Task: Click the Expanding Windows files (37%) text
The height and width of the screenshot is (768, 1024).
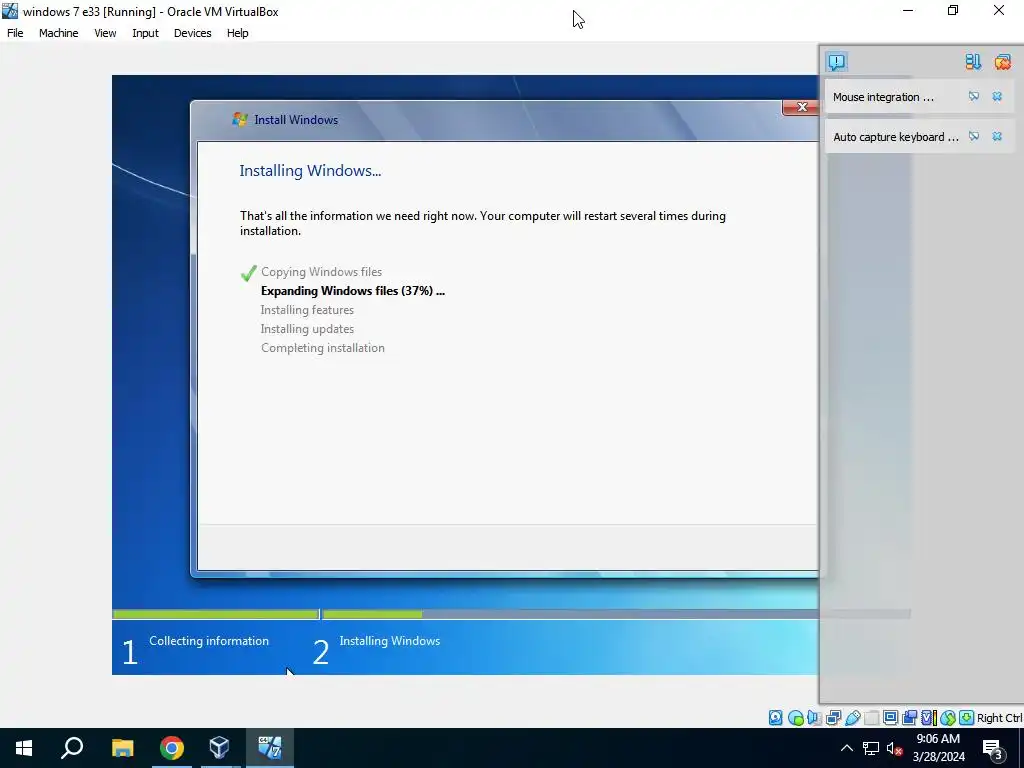Action: (x=353, y=291)
